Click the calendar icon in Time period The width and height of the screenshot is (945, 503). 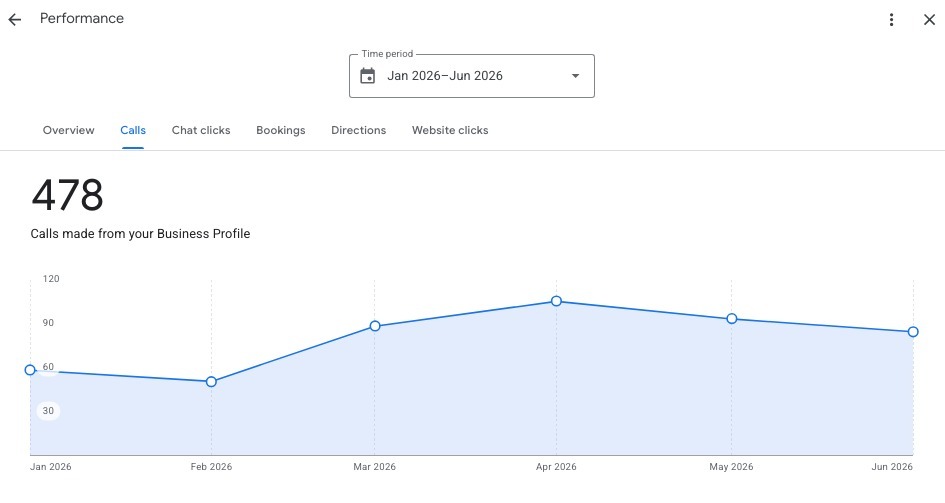368,76
